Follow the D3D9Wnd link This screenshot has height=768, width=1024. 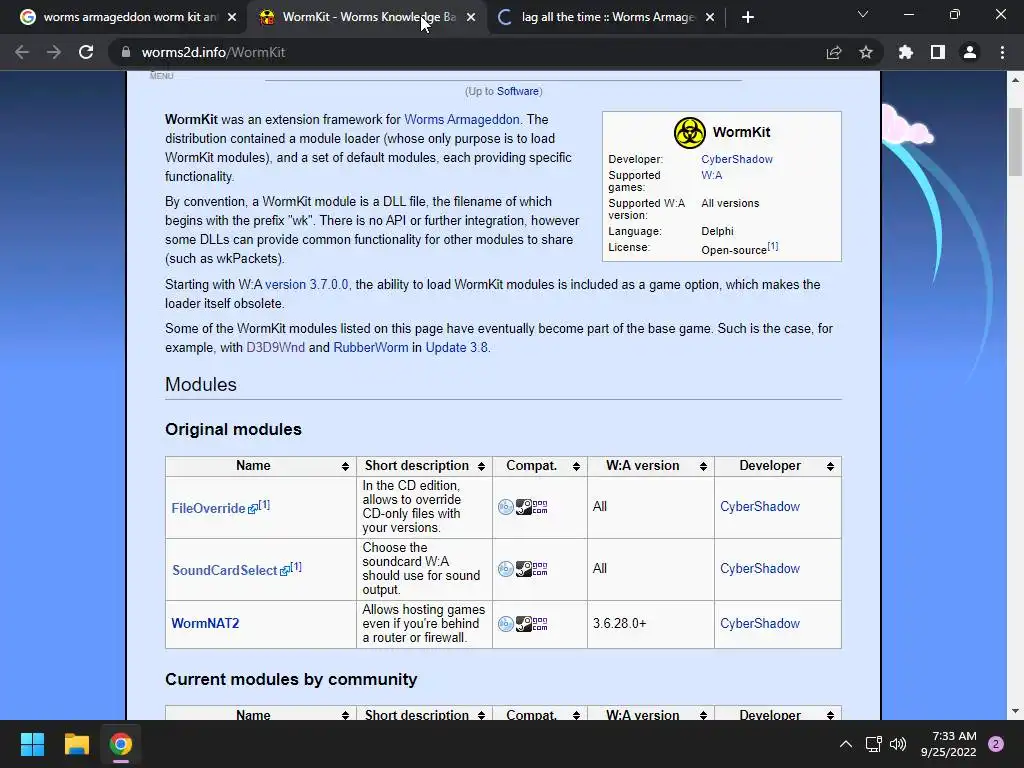(276, 347)
